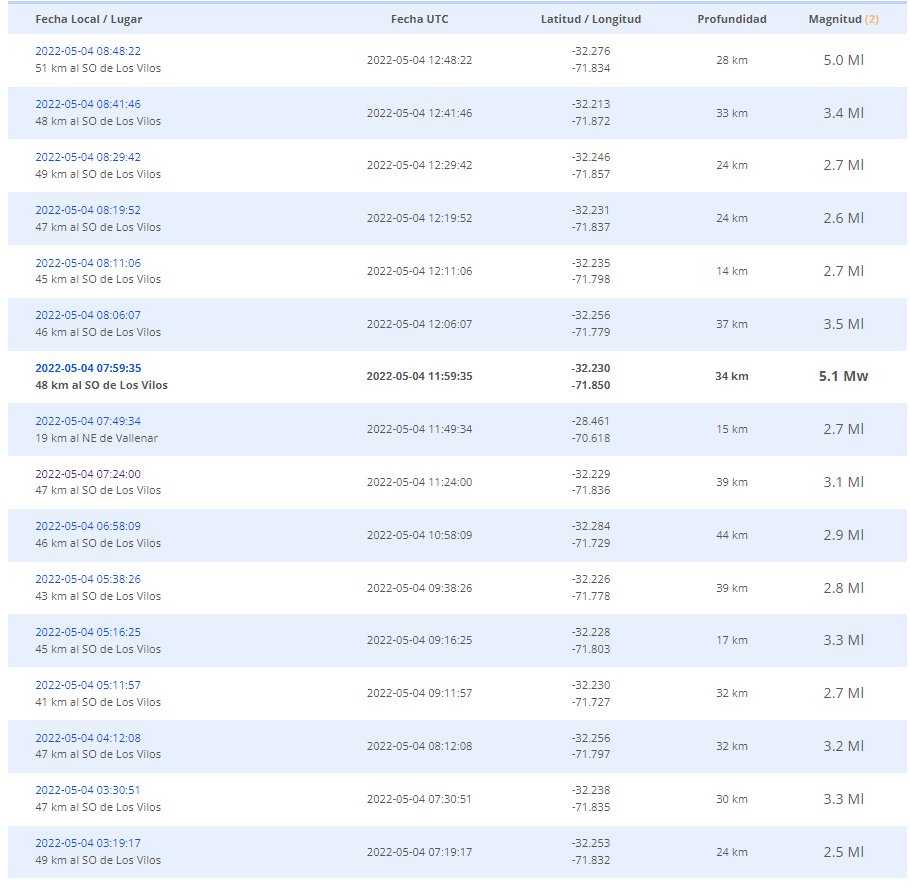Open the 2022-05-04 08:41:46 event link
The image size is (910, 886).
coord(88,104)
